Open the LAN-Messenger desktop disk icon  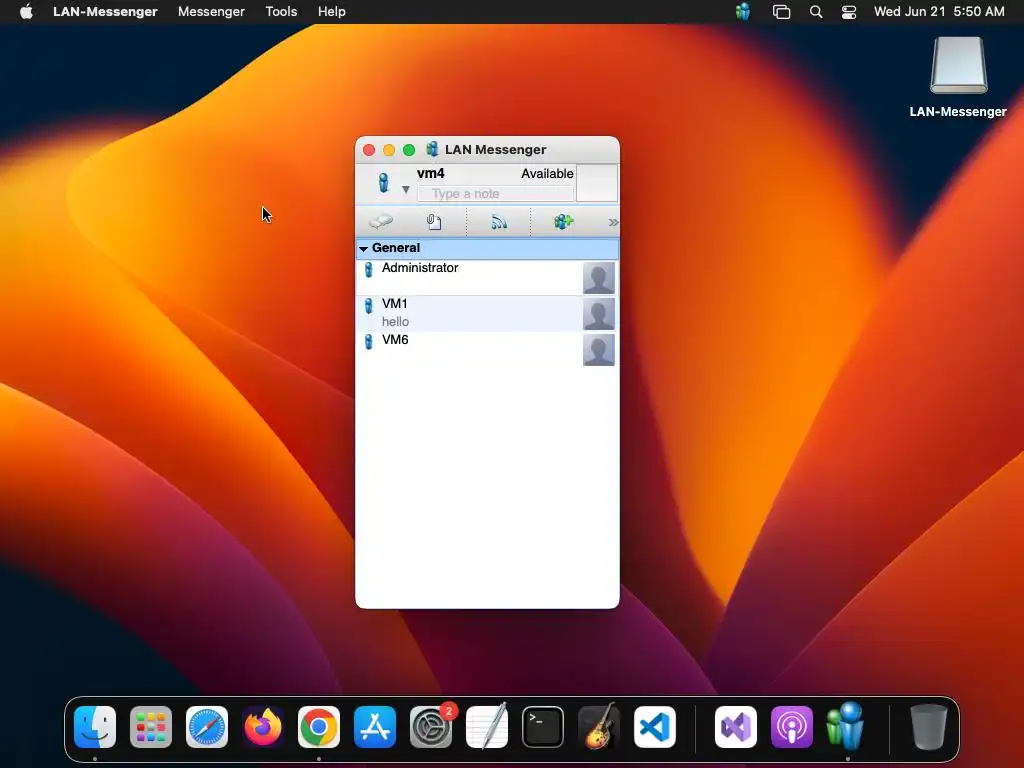click(958, 66)
